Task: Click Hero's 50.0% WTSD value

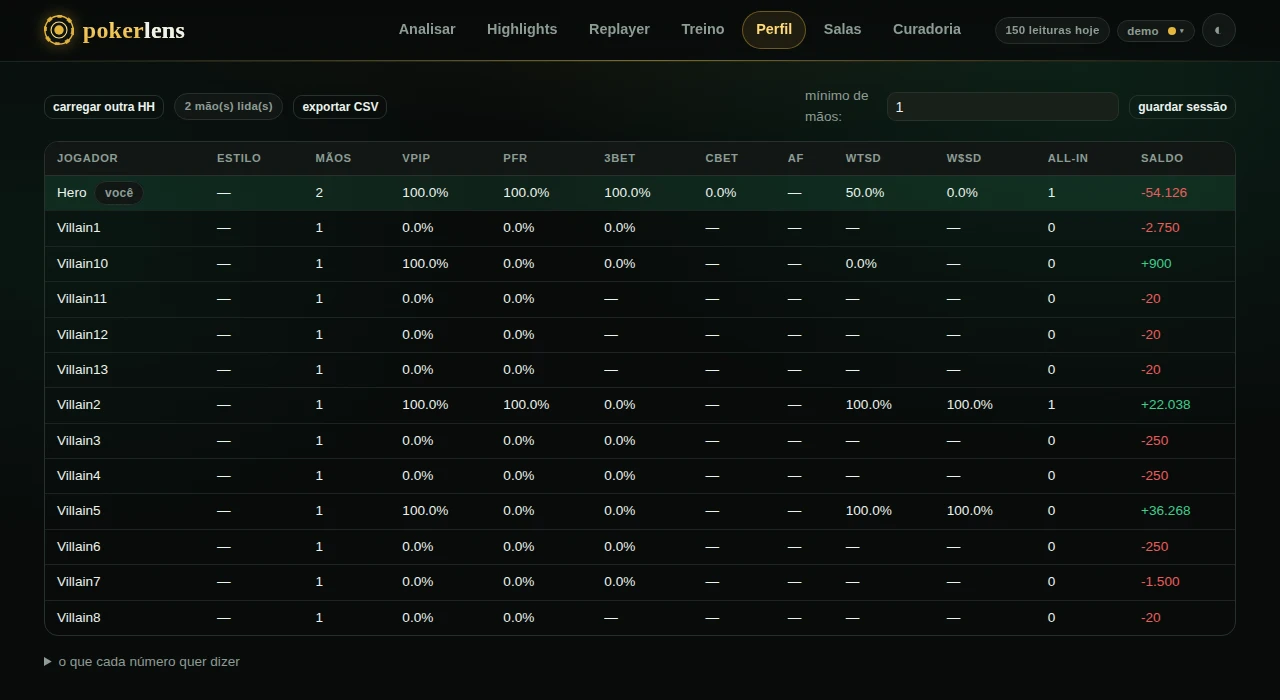Action: pos(865,193)
